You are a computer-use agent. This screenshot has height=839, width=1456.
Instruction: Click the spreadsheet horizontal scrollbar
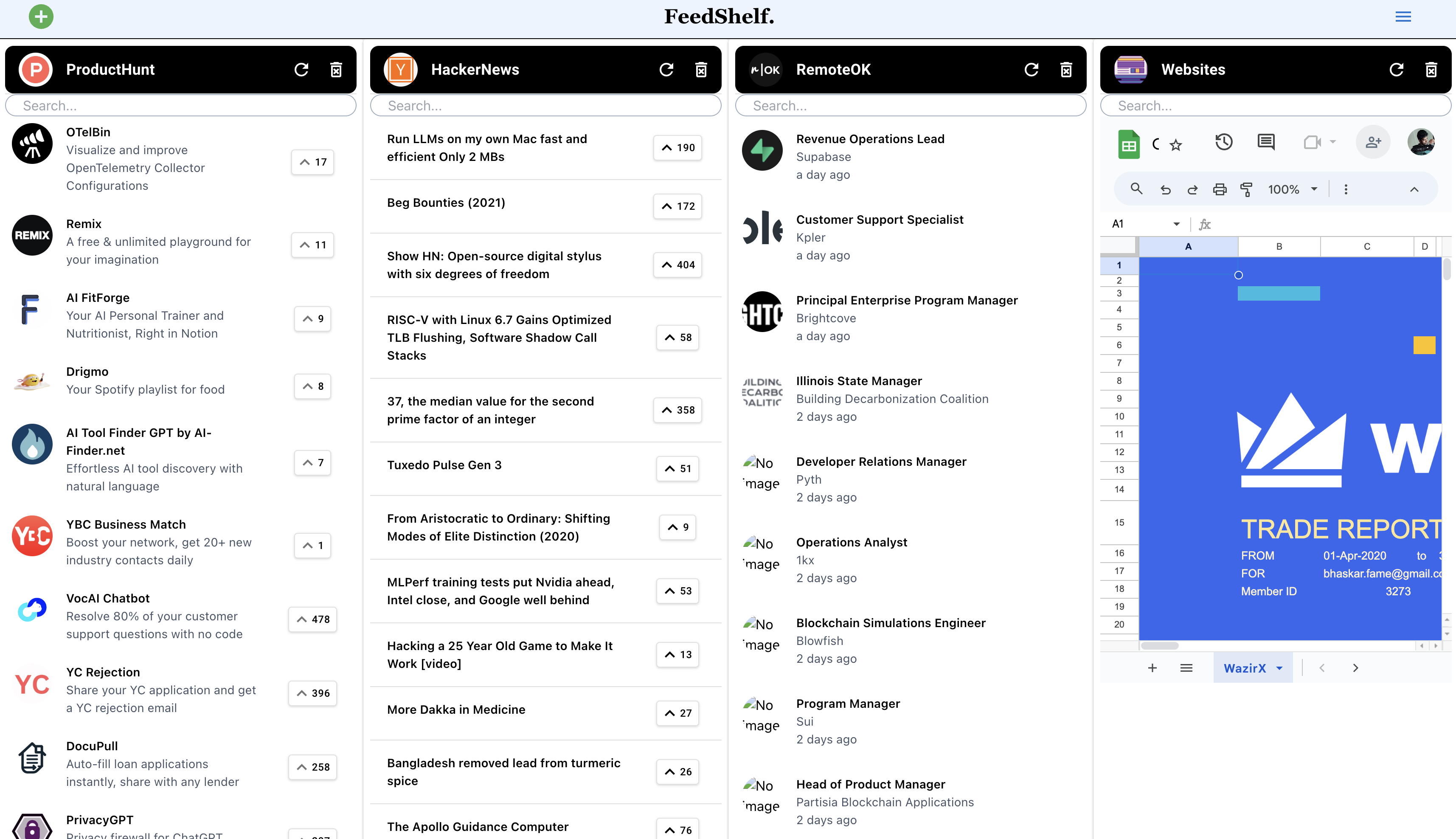[1159, 646]
